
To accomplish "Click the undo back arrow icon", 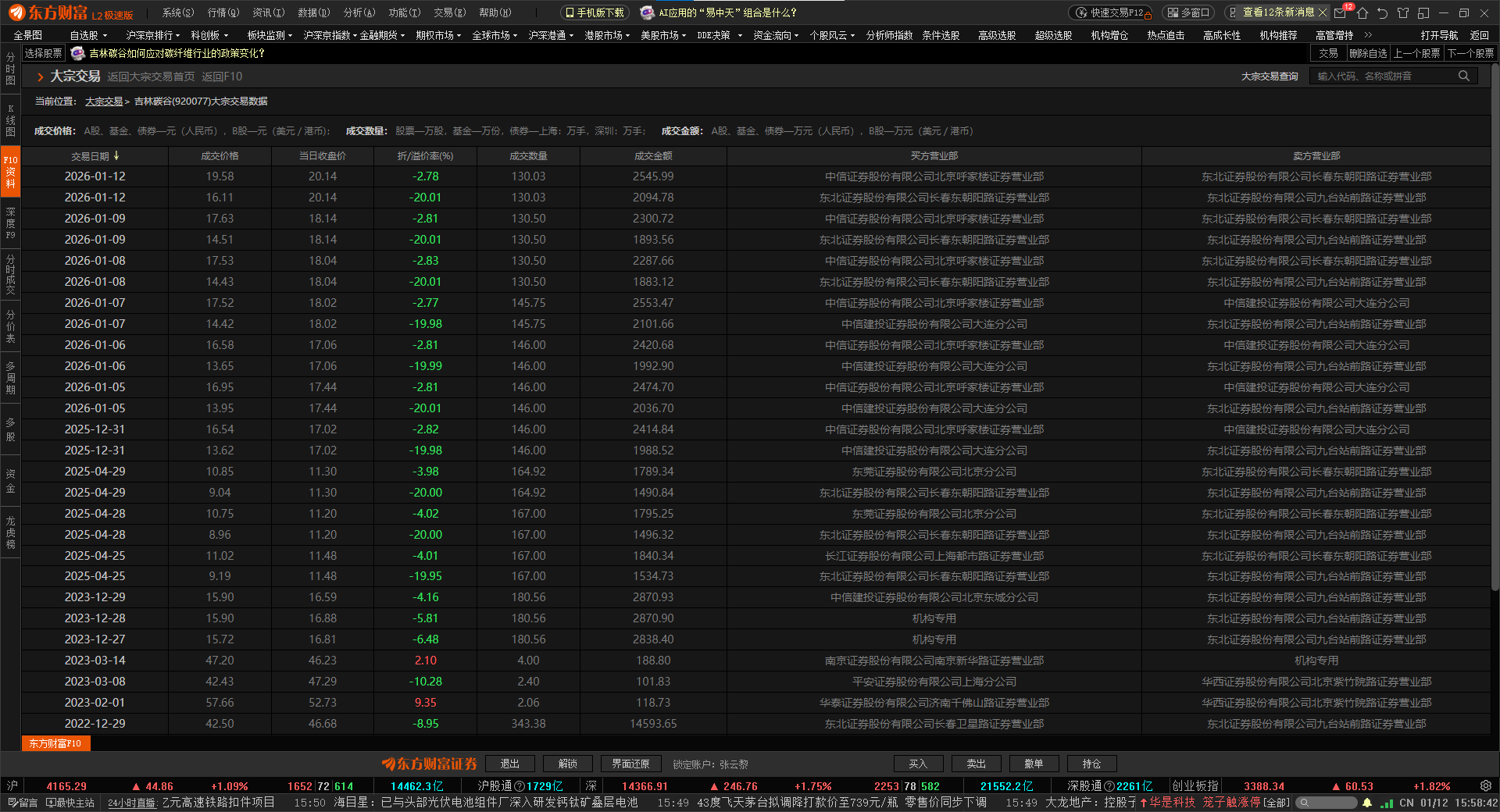I will 1383,12.
